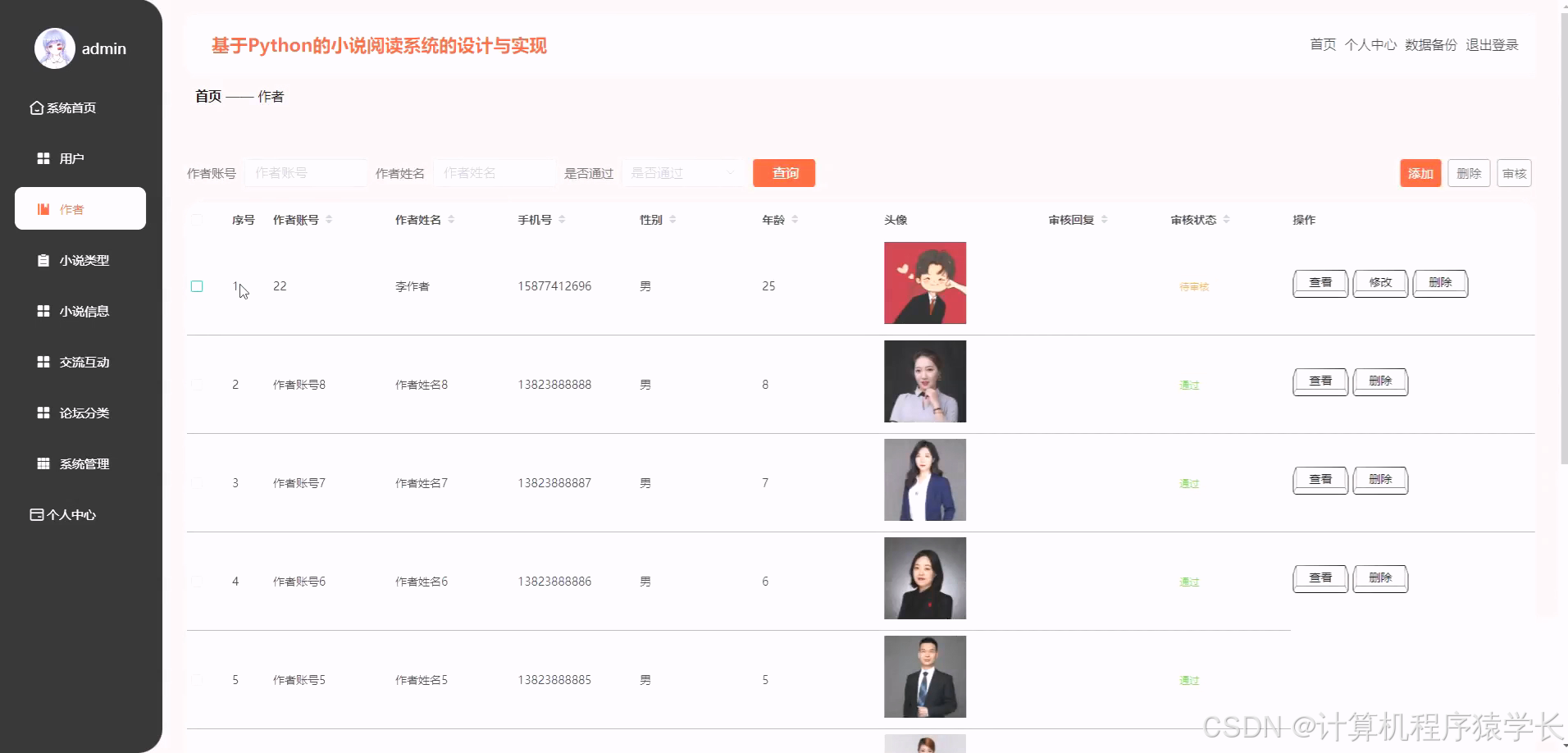Viewport: 1568px width, 753px height.
Task: Click the grid icon beside 论坛分类
Action: [43, 413]
